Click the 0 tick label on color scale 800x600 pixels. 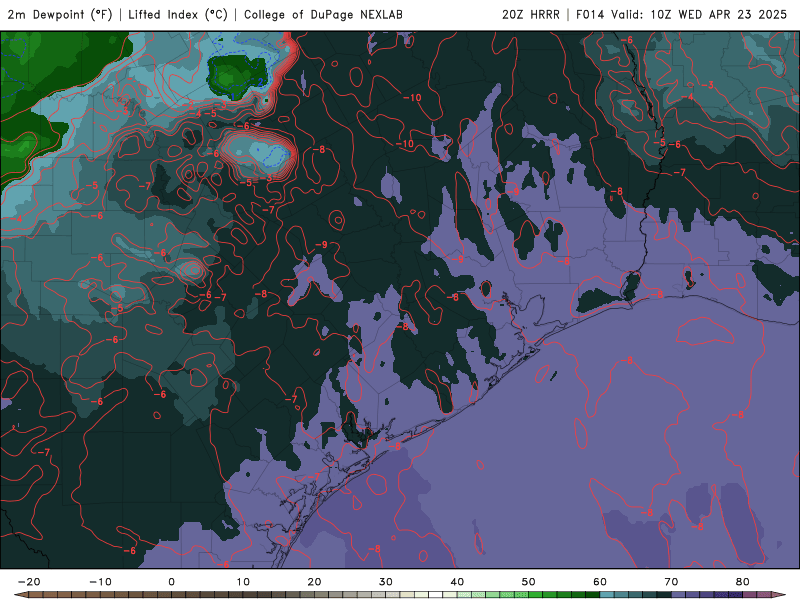click(171, 582)
